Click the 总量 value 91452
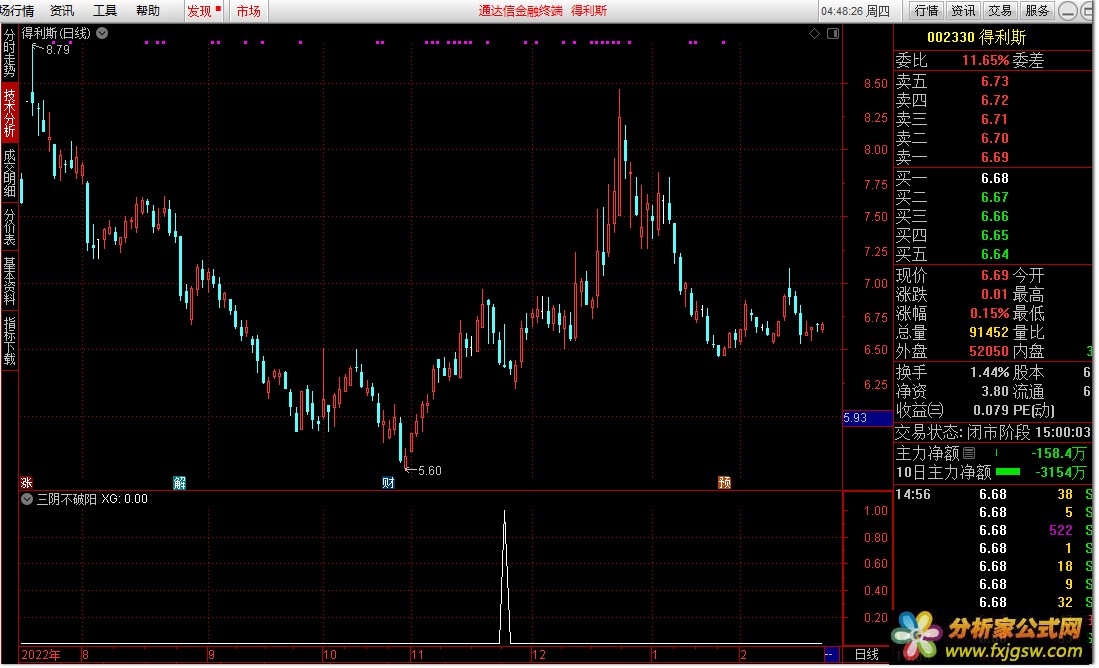 (988, 332)
